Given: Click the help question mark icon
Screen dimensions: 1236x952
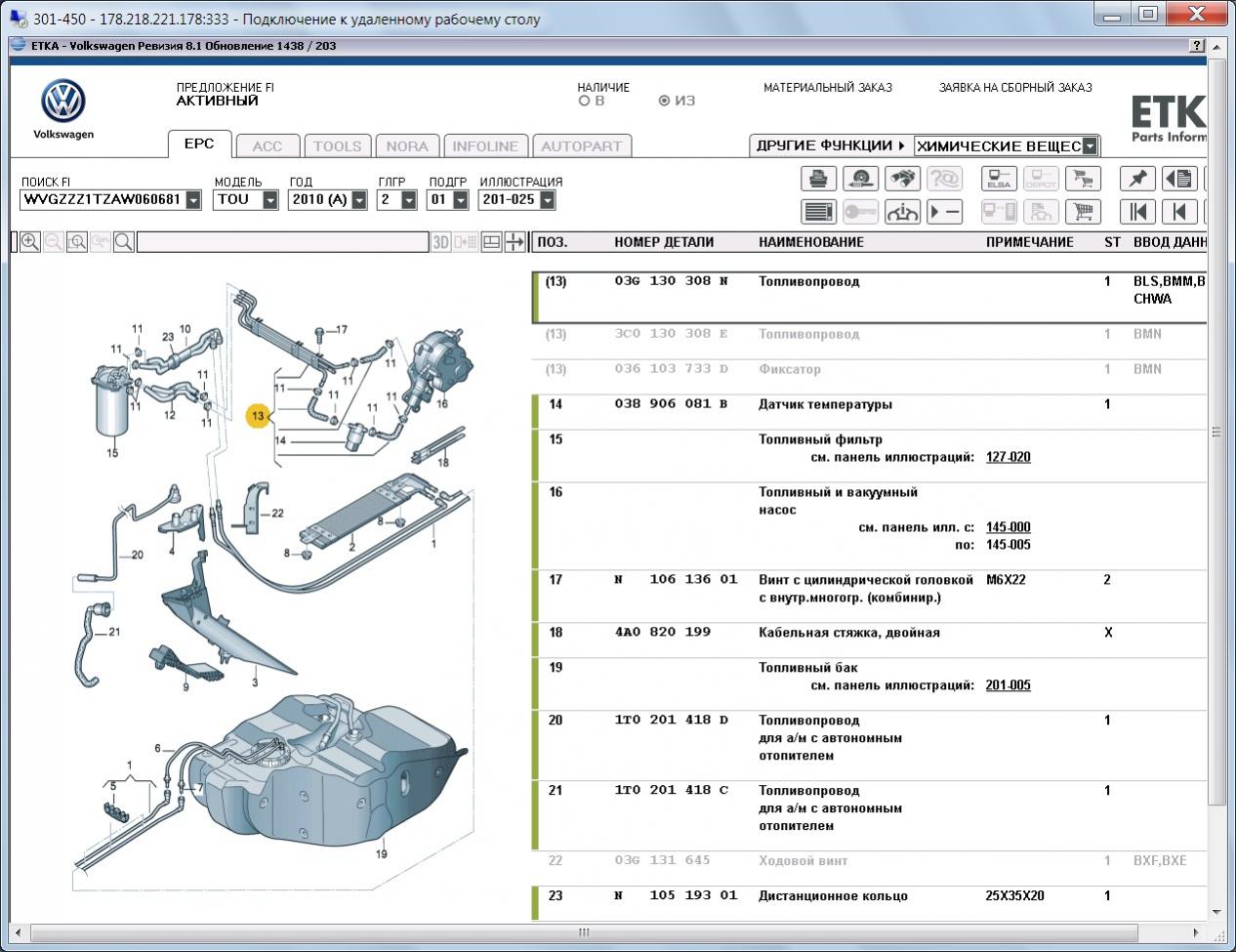Looking at the screenshot, I should coord(1197,46).
